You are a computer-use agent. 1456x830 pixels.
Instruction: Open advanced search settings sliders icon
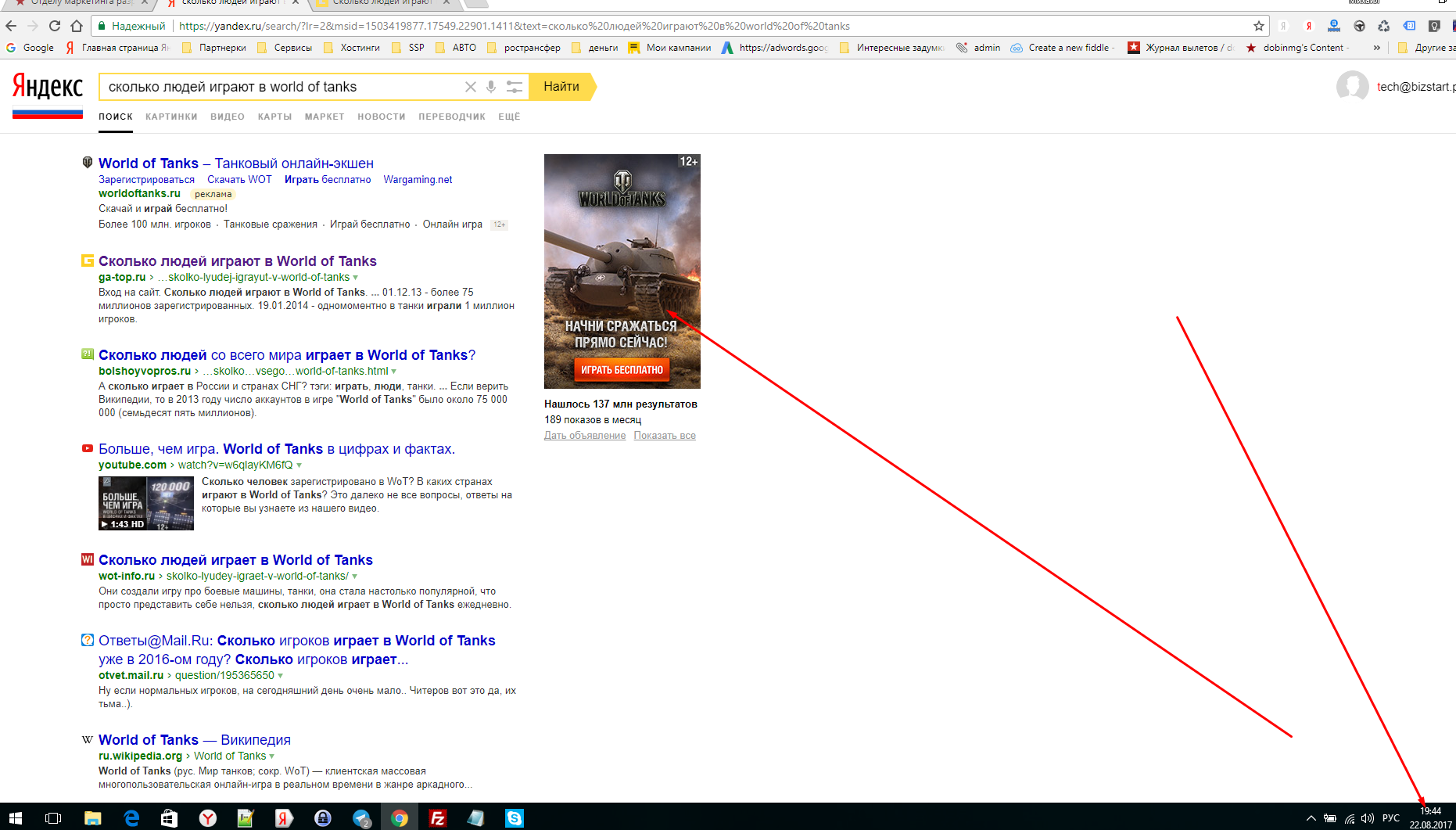coord(514,87)
